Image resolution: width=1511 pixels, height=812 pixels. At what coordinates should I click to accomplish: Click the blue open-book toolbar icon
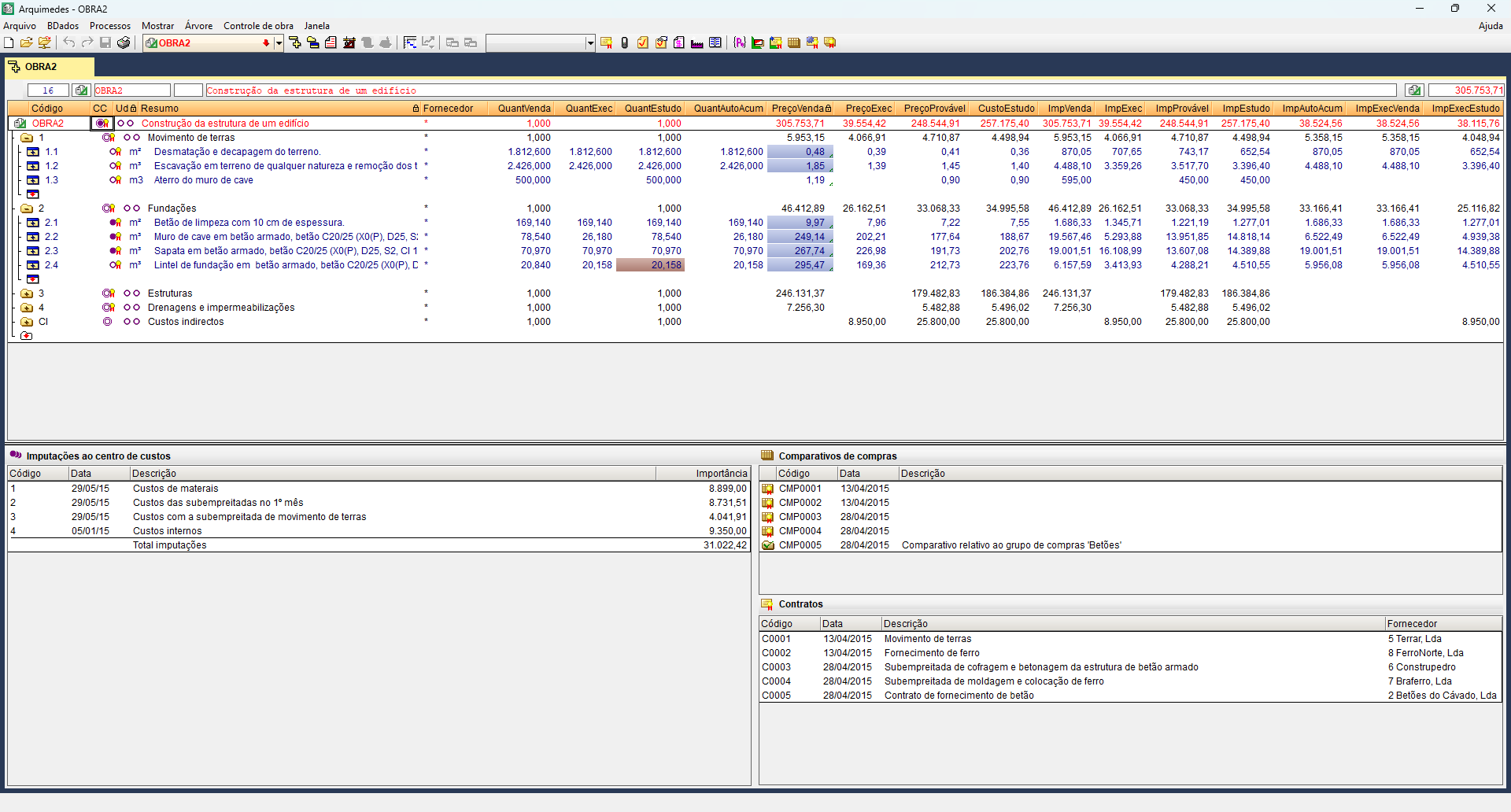pos(715,42)
